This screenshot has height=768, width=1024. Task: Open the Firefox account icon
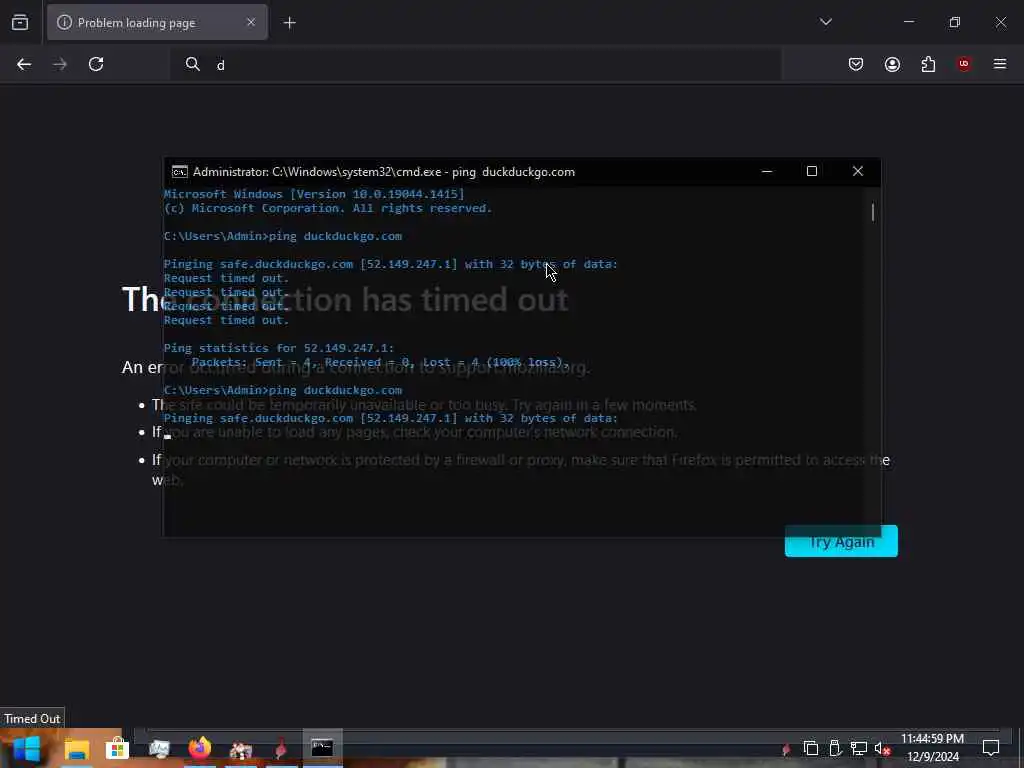[x=892, y=64]
